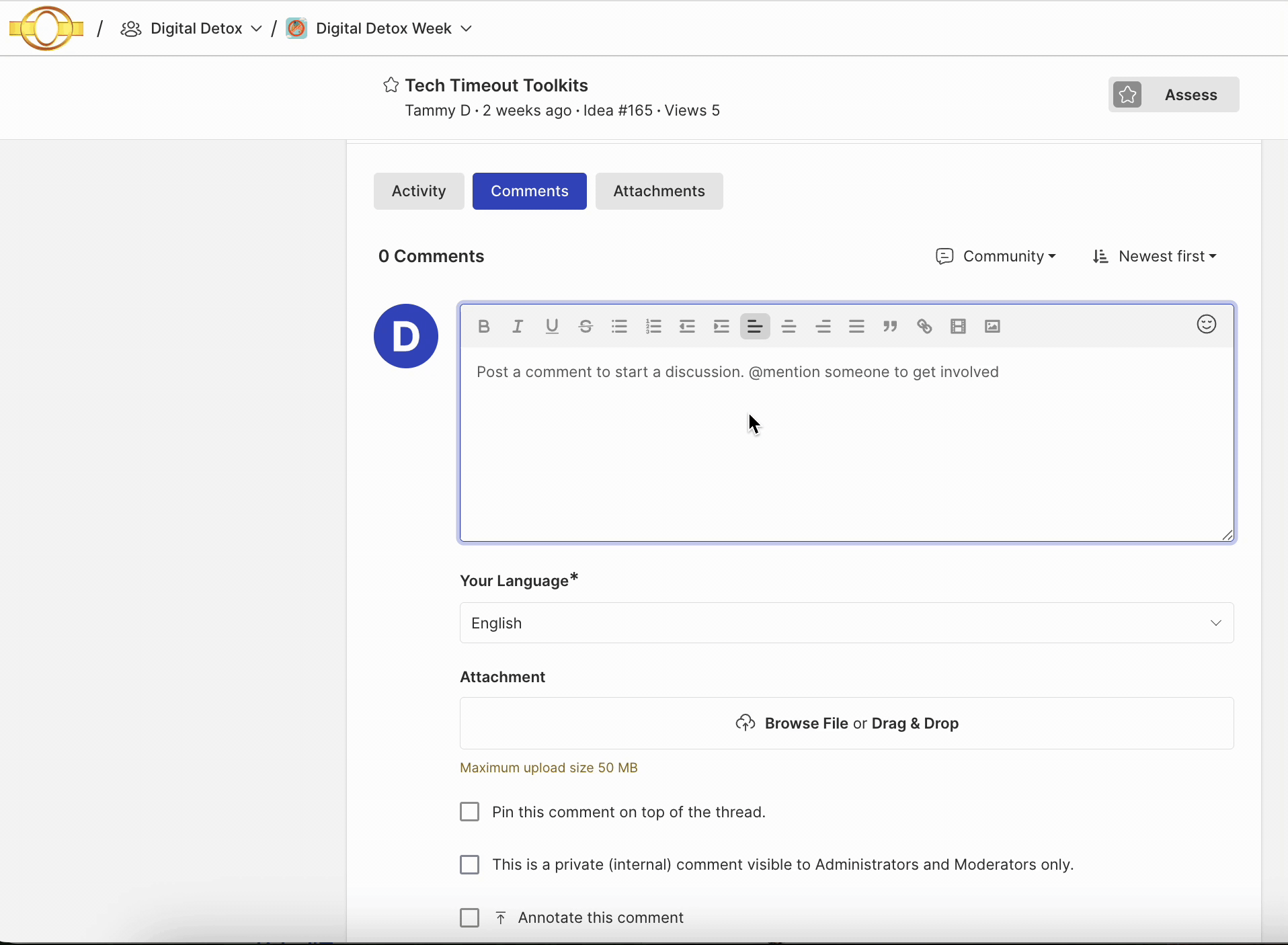Click the 0 Comments heading
Viewport: 1288px width, 945px height.
tap(431, 256)
